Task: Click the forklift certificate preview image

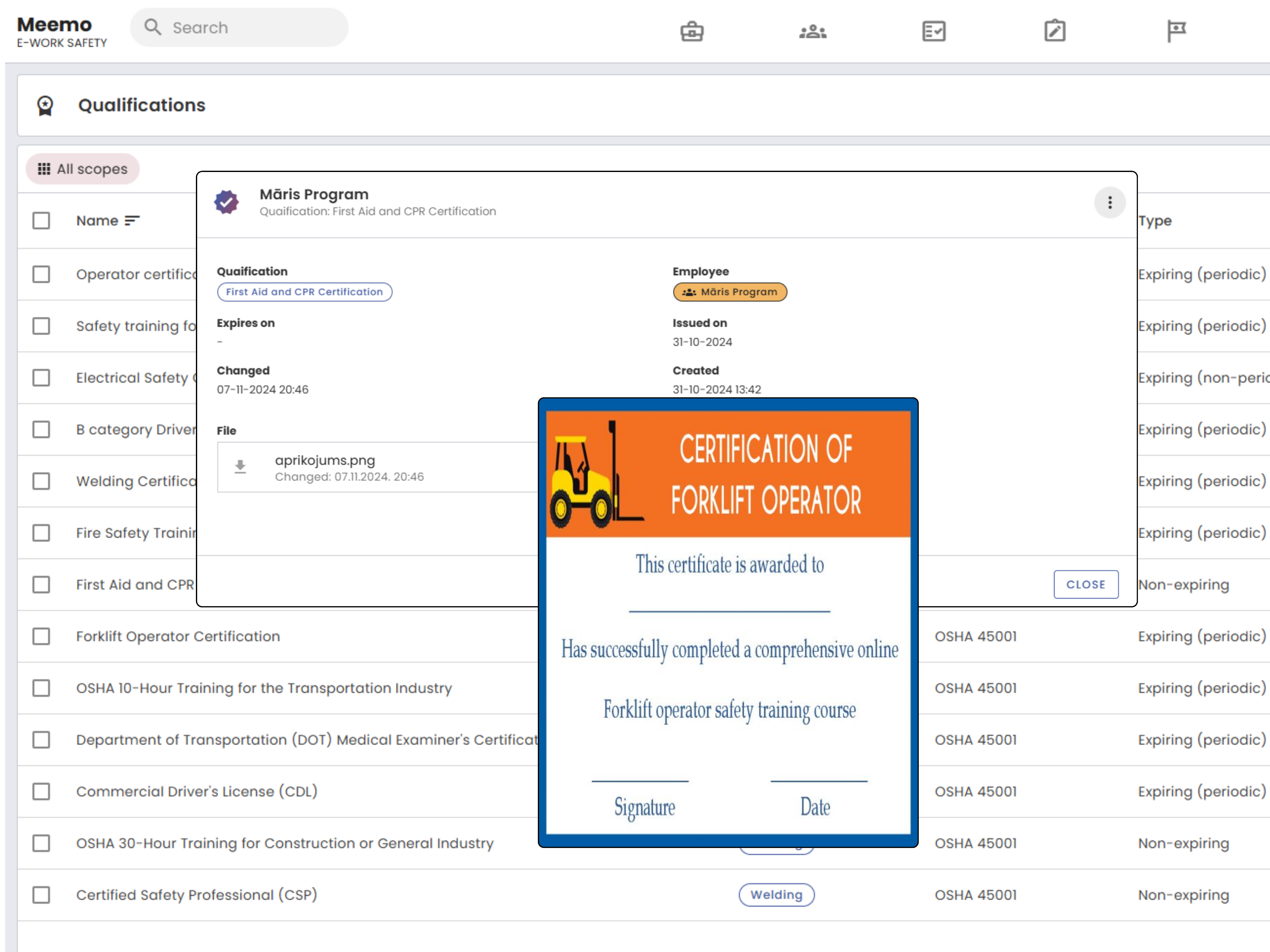Action: [728, 623]
